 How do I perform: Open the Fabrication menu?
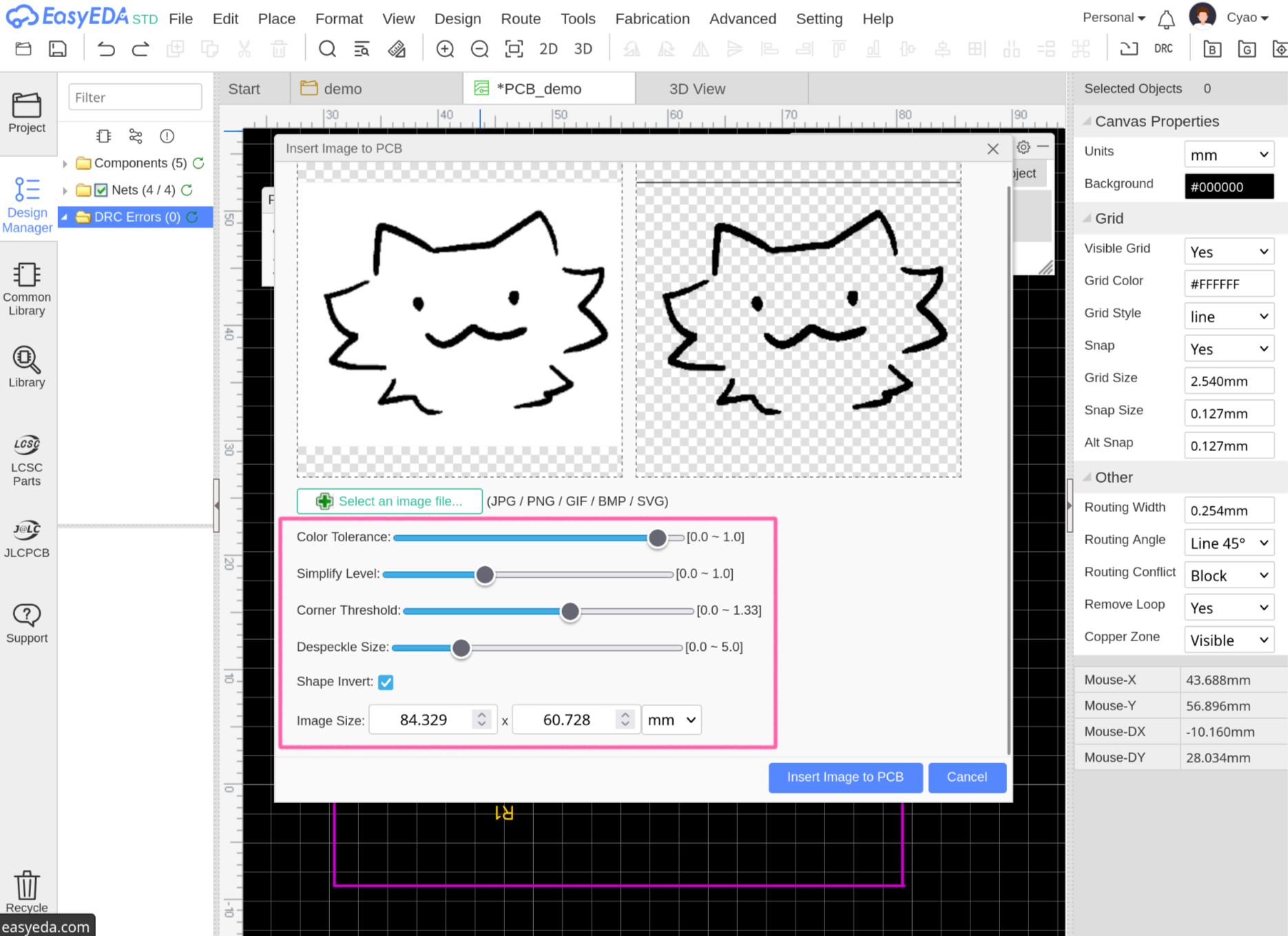652,19
